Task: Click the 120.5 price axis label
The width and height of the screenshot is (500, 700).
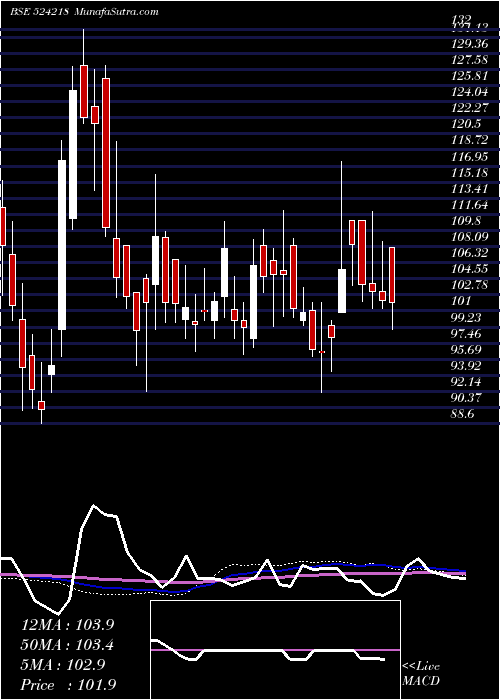Action: (467, 125)
